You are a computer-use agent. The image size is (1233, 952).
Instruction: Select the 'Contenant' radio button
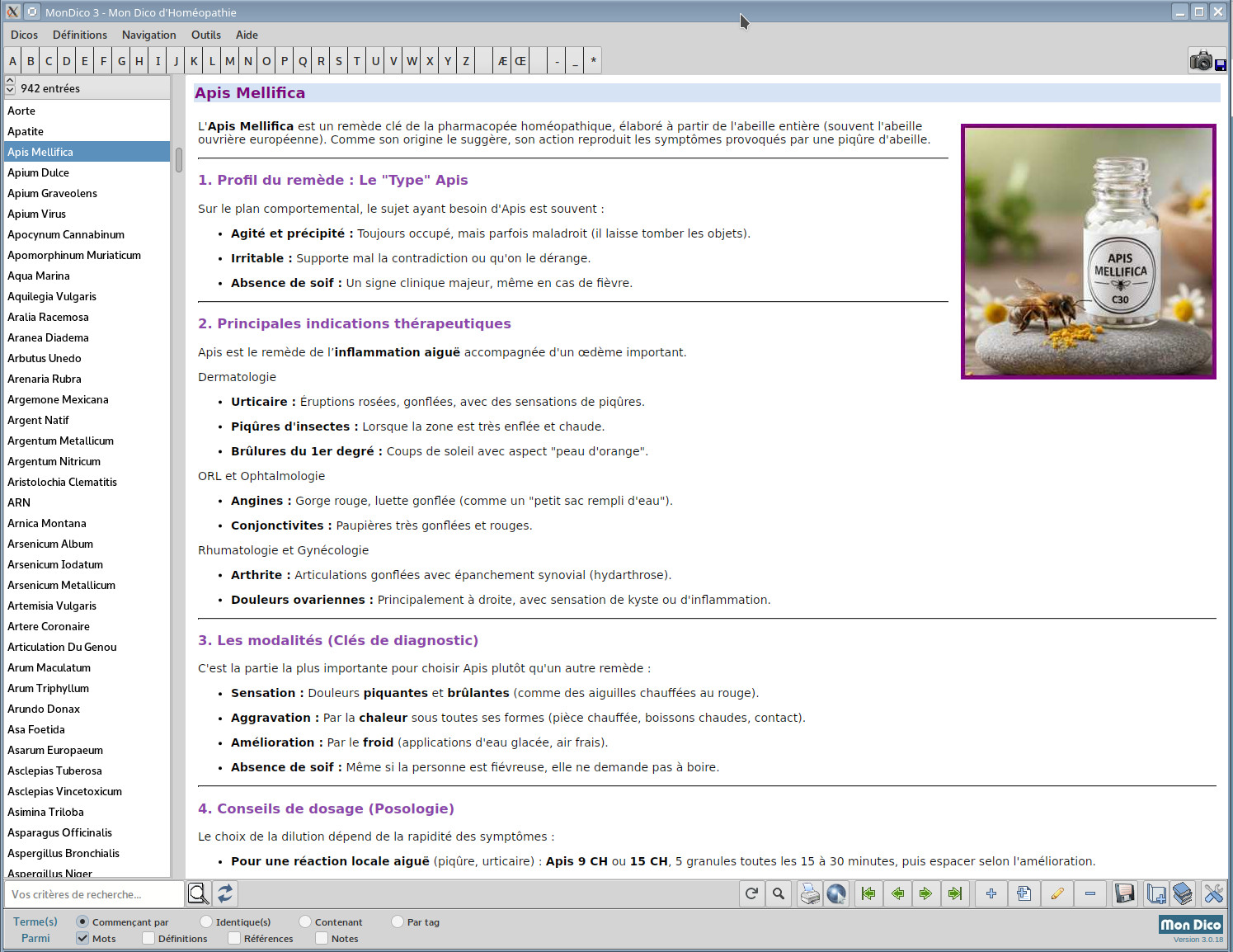[305, 921]
